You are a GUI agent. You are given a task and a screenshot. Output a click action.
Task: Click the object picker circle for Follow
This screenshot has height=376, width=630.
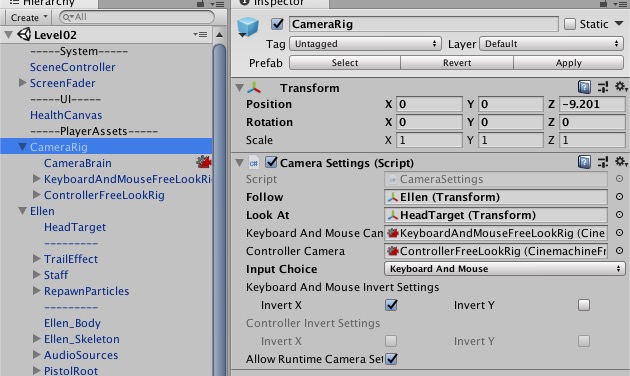pos(620,197)
